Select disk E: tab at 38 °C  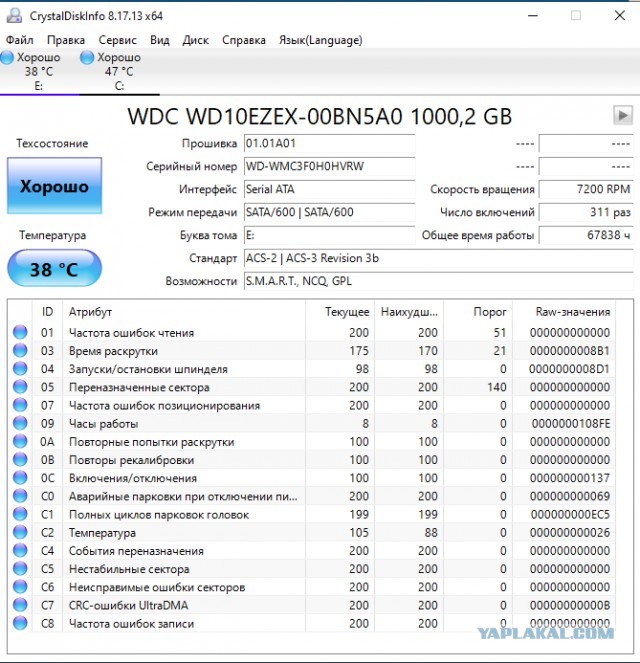click(x=38, y=71)
